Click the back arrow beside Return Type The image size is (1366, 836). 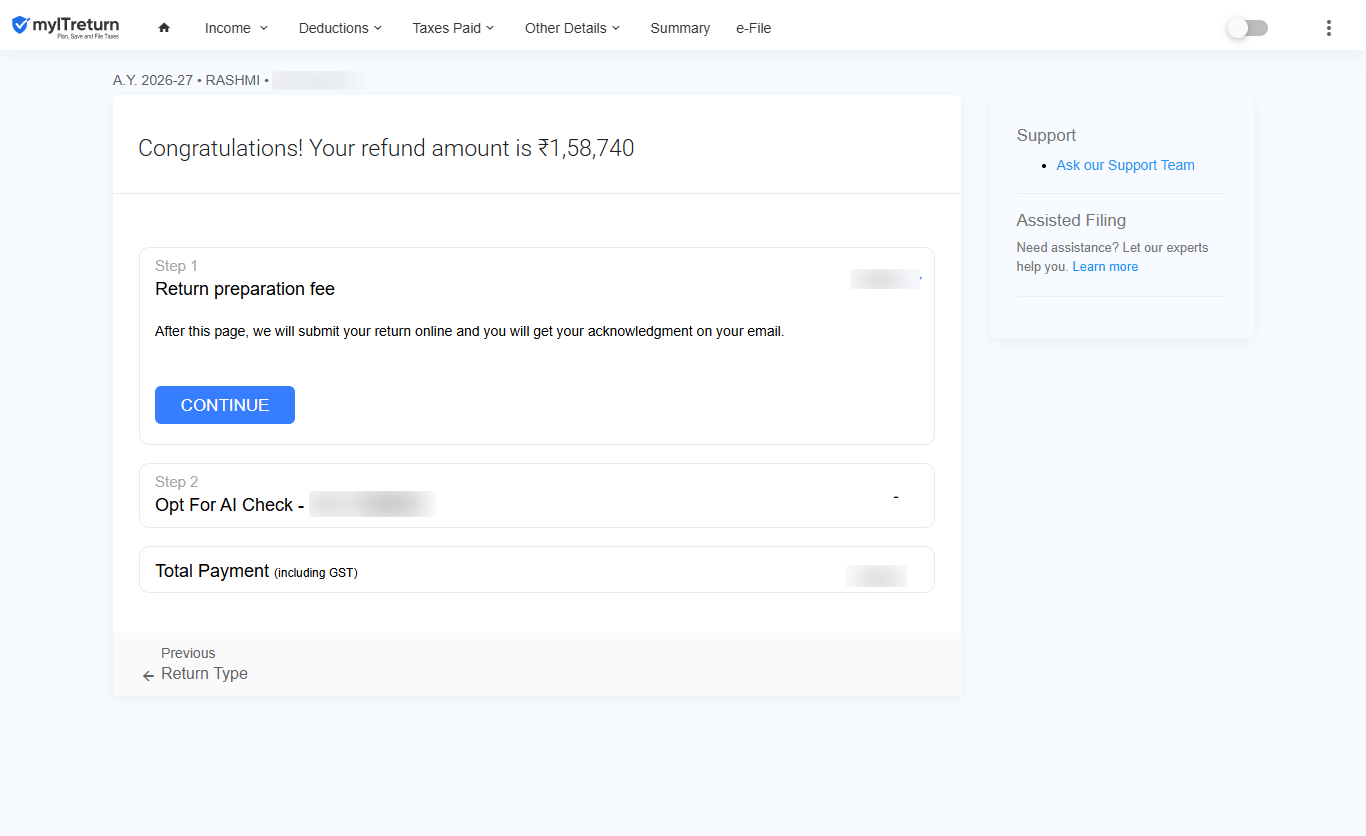pyautogui.click(x=148, y=676)
